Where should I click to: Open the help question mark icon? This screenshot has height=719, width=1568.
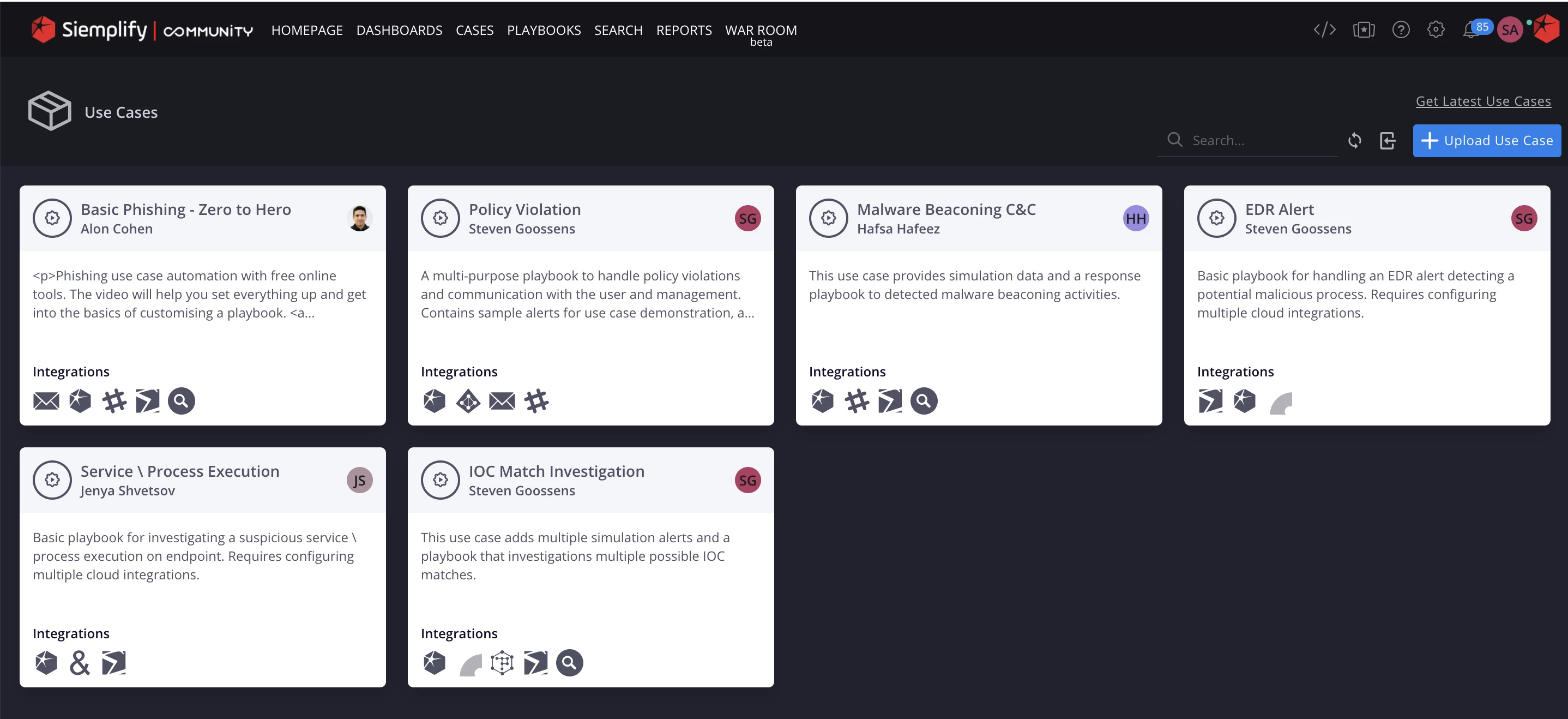(x=1401, y=30)
